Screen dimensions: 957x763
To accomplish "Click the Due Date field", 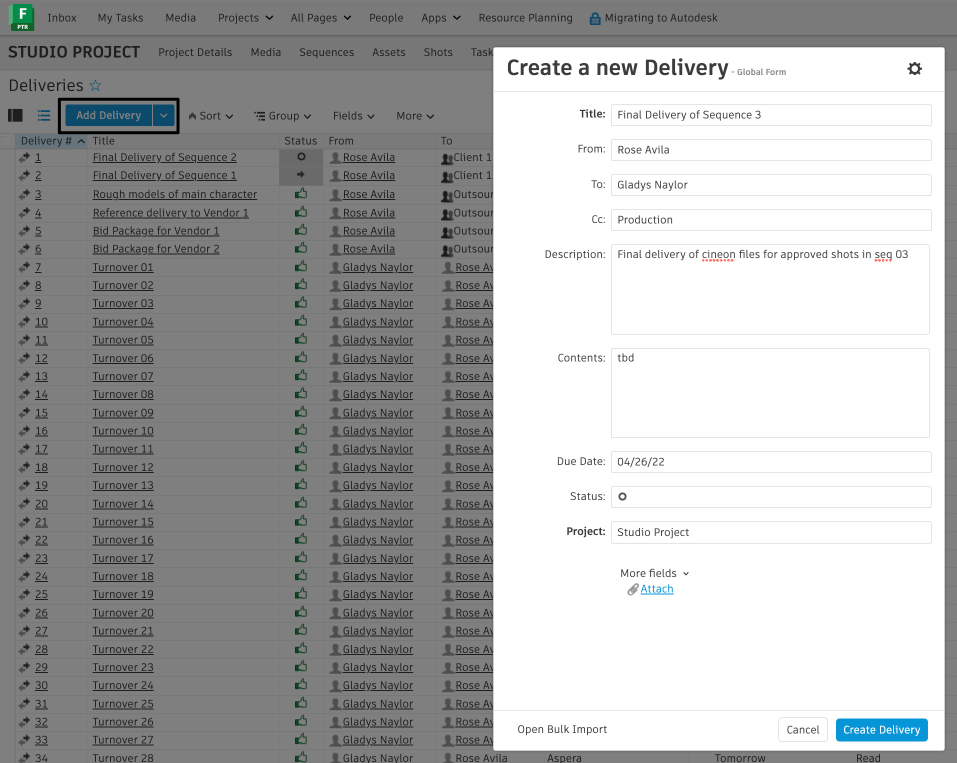I will point(771,462).
